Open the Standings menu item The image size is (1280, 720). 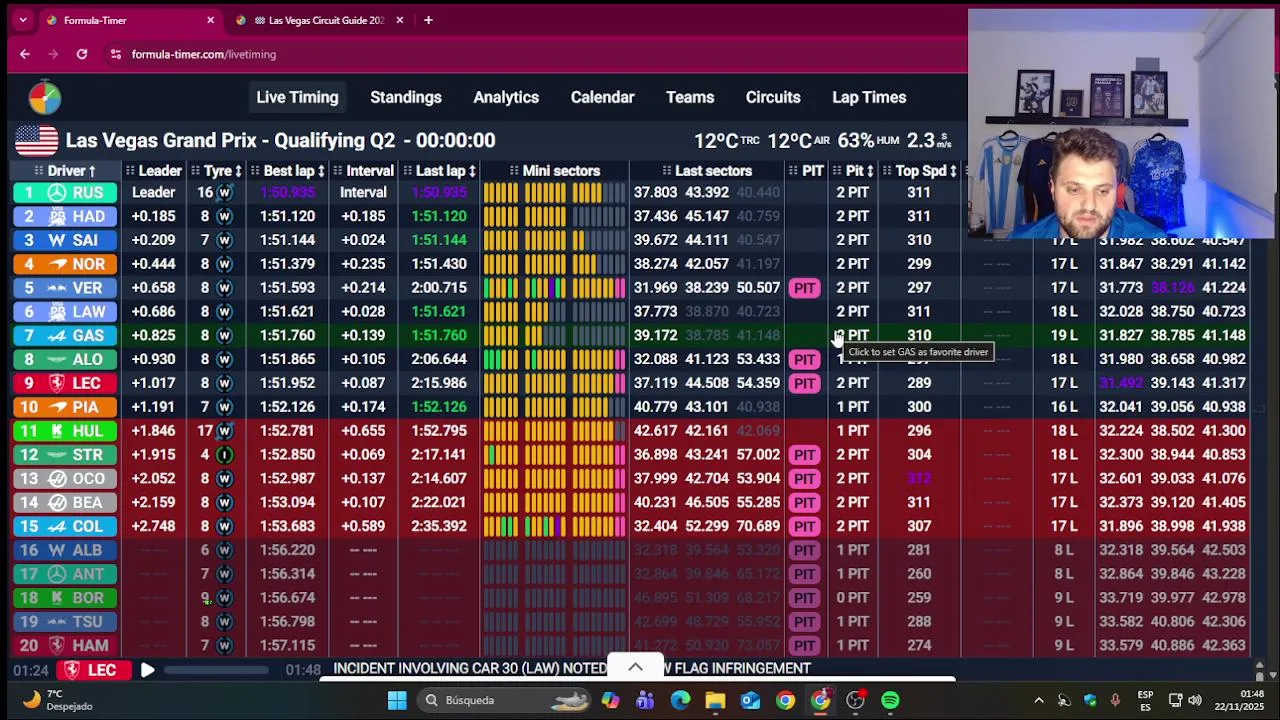tap(406, 97)
